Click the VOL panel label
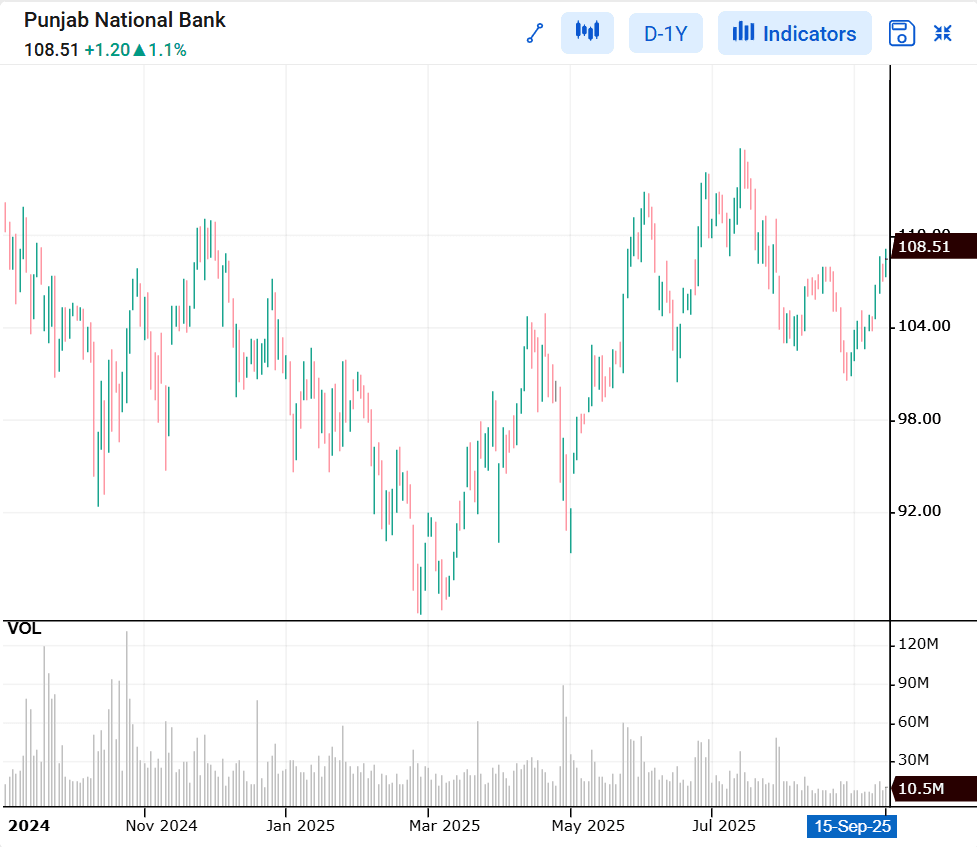The image size is (977, 847). click(24, 628)
